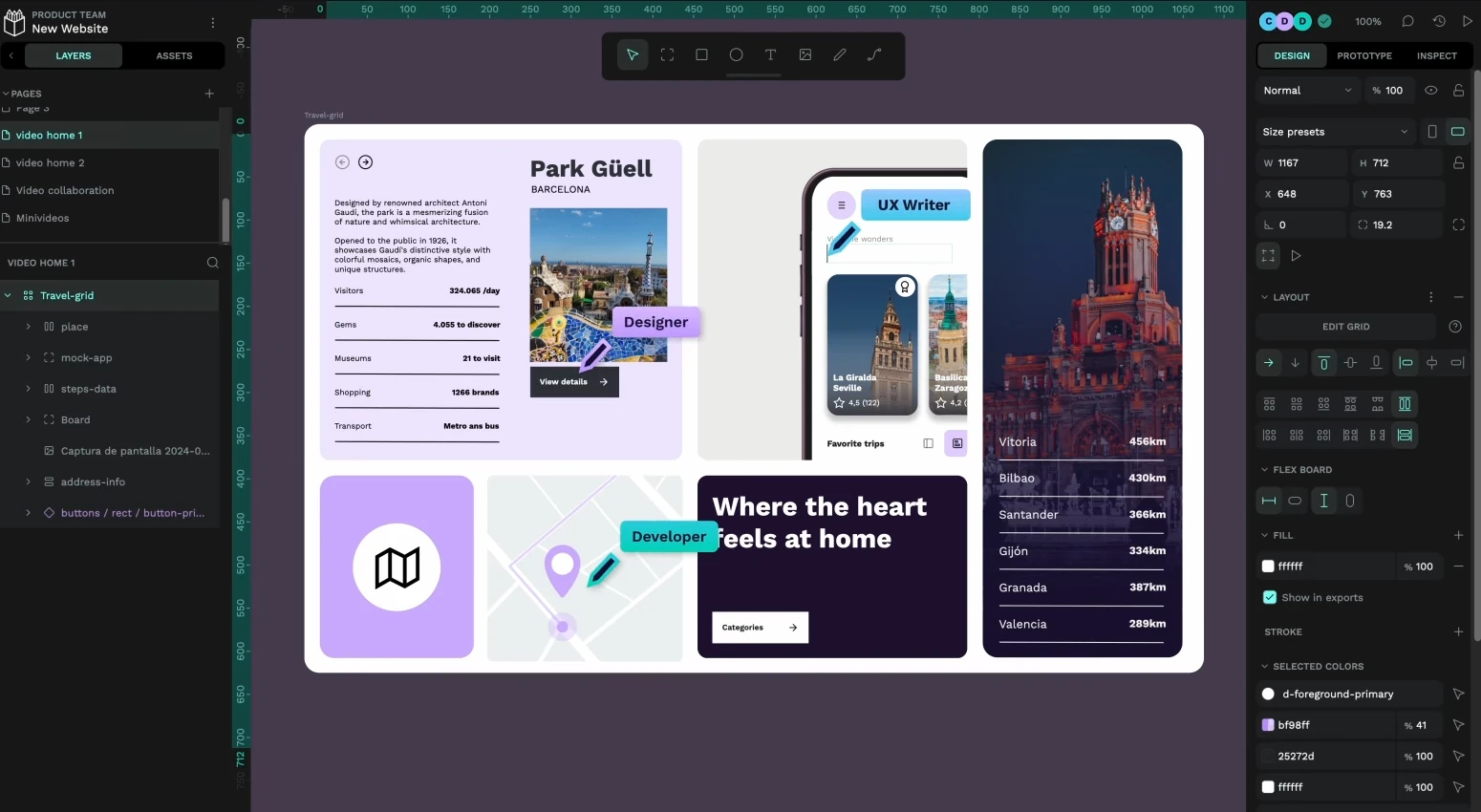Select the Ellipse tool
Viewport: 1481px width, 812px height.
pos(736,55)
